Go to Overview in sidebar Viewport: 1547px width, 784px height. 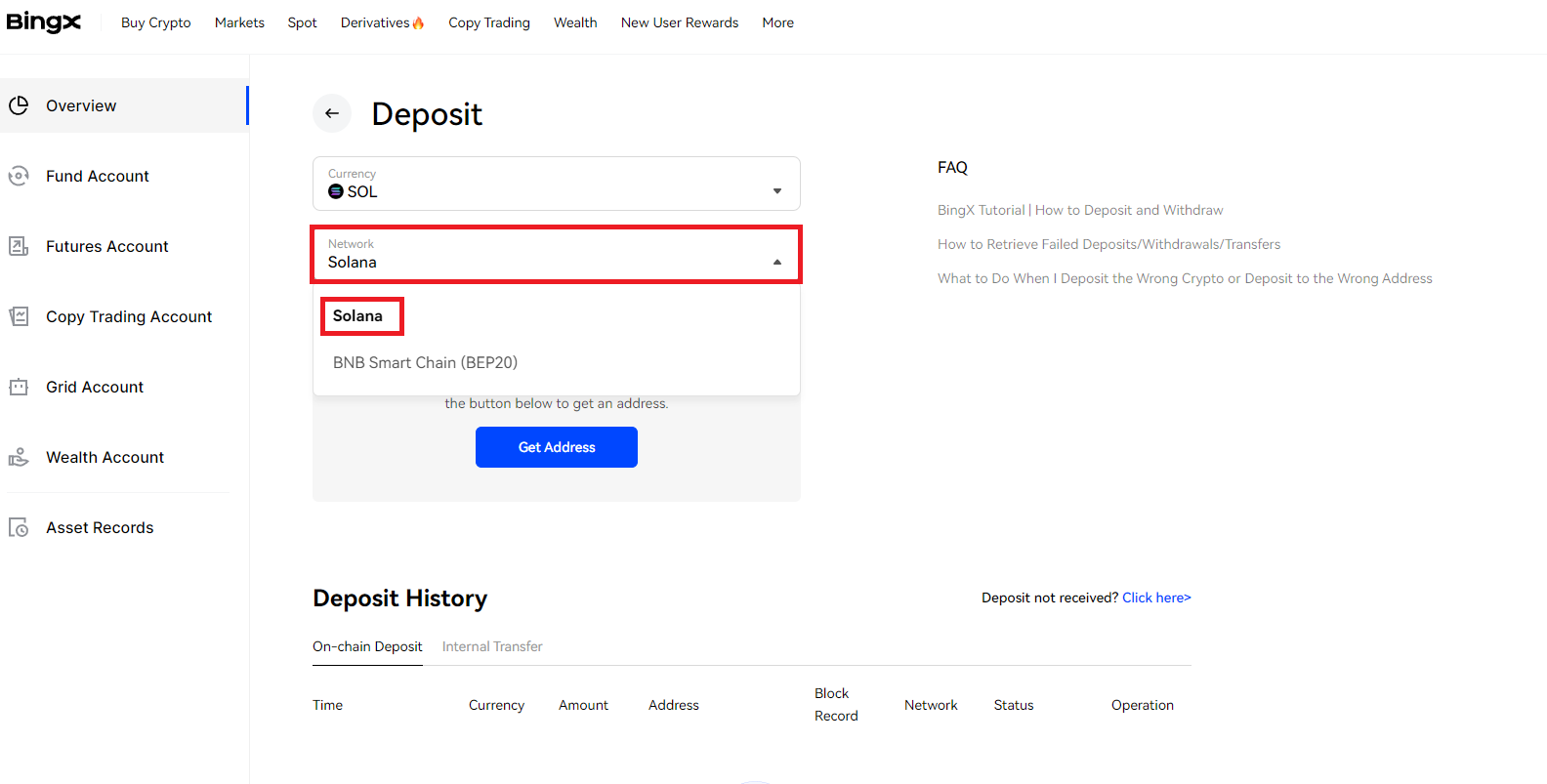coord(124,105)
